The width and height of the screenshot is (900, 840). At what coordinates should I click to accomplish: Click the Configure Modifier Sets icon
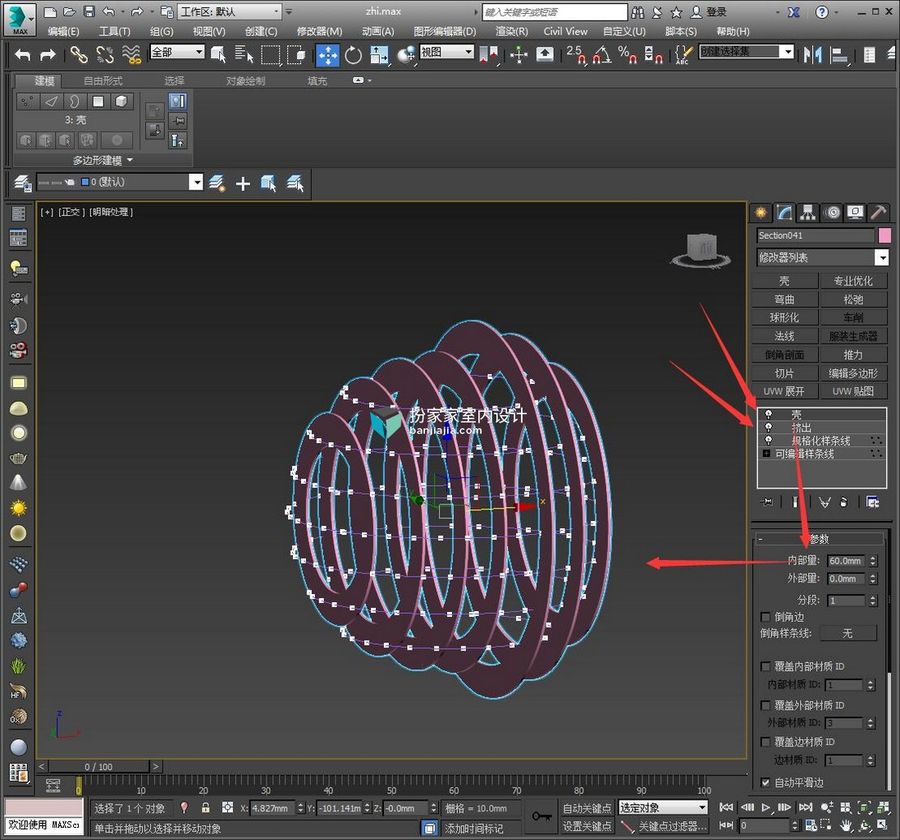click(872, 502)
